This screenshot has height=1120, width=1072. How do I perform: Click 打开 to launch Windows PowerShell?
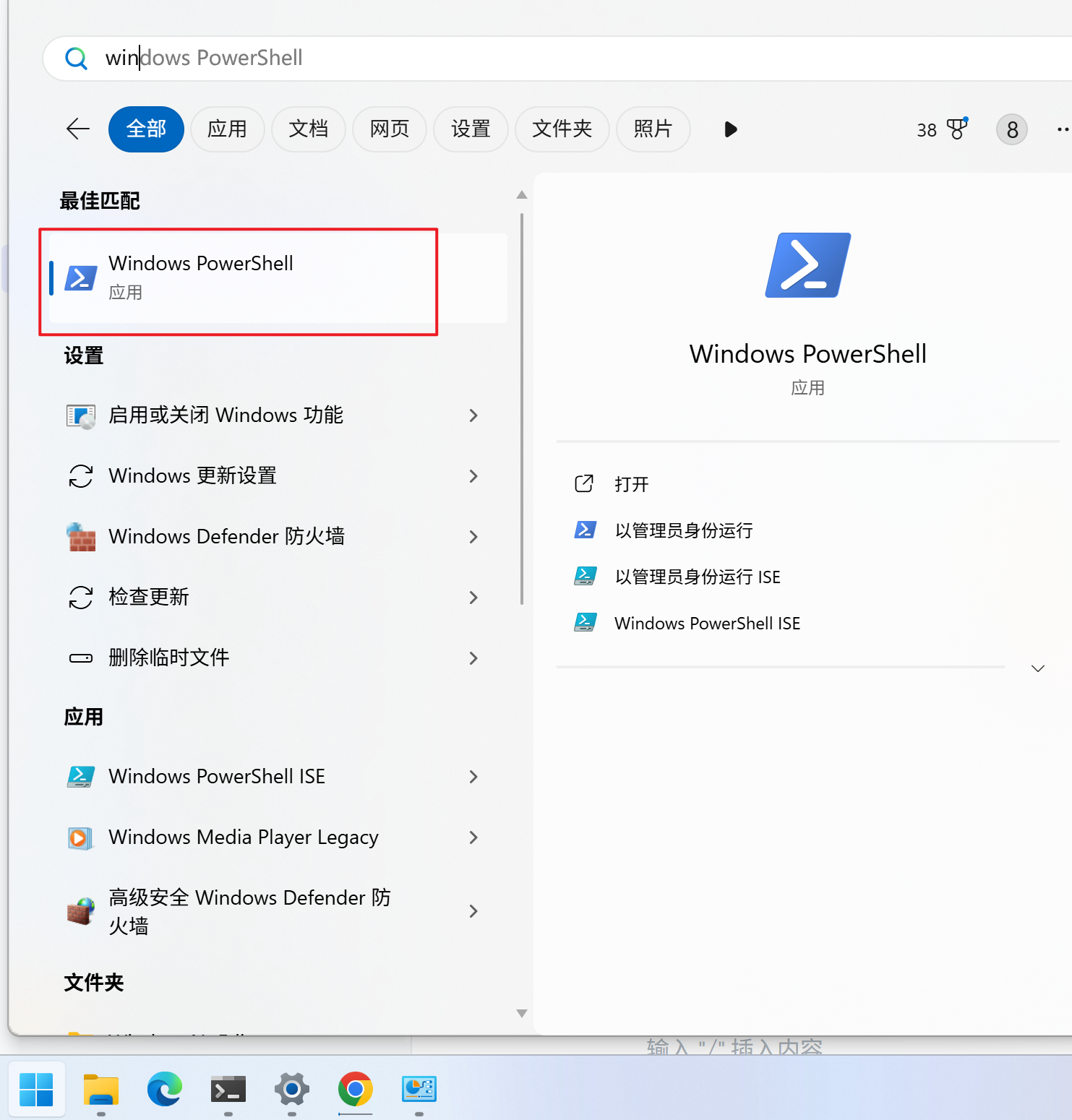(631, 484)
